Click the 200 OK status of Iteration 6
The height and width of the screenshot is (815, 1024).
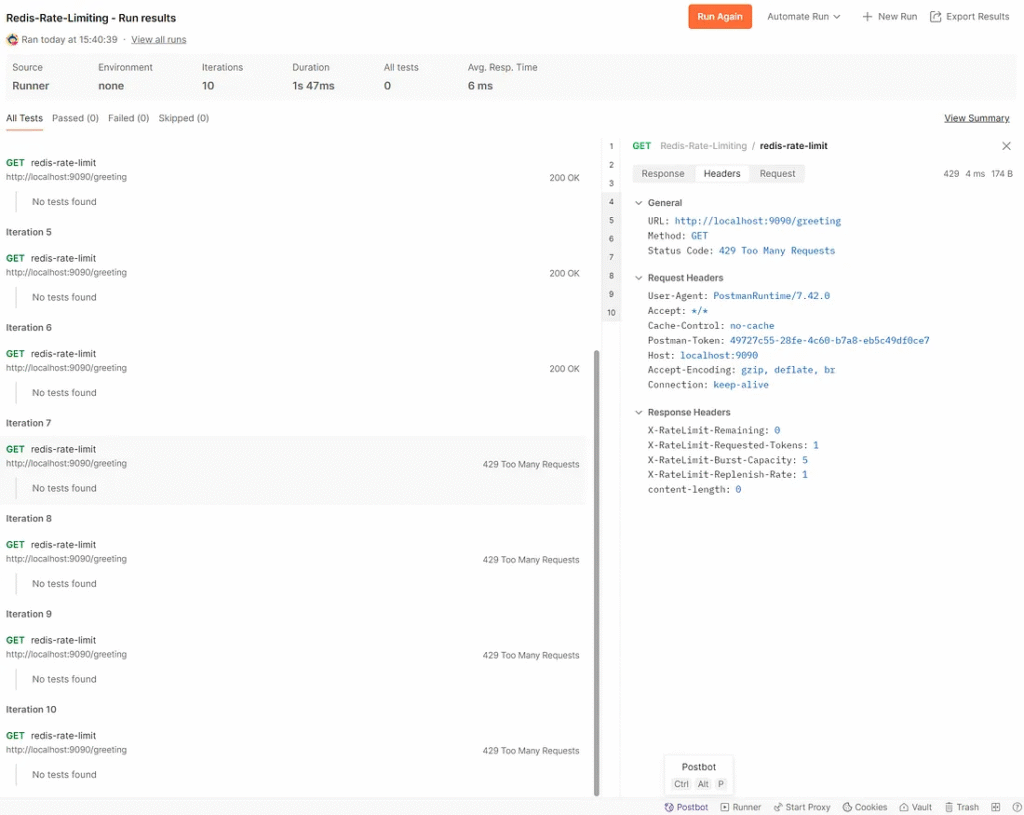point(564,369)
